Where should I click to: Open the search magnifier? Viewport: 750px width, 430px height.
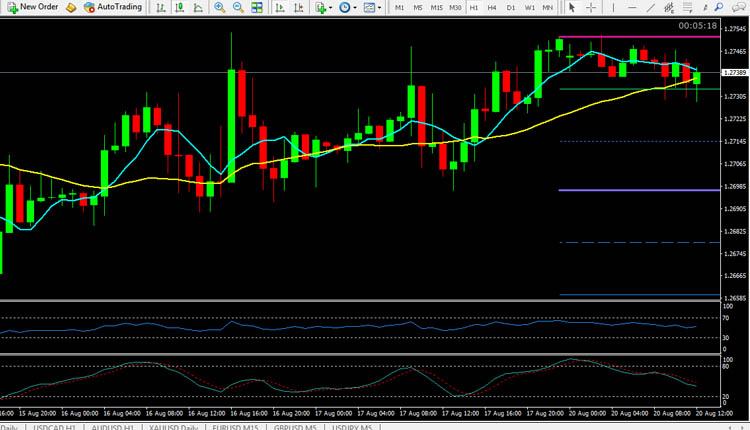(719, 8)
